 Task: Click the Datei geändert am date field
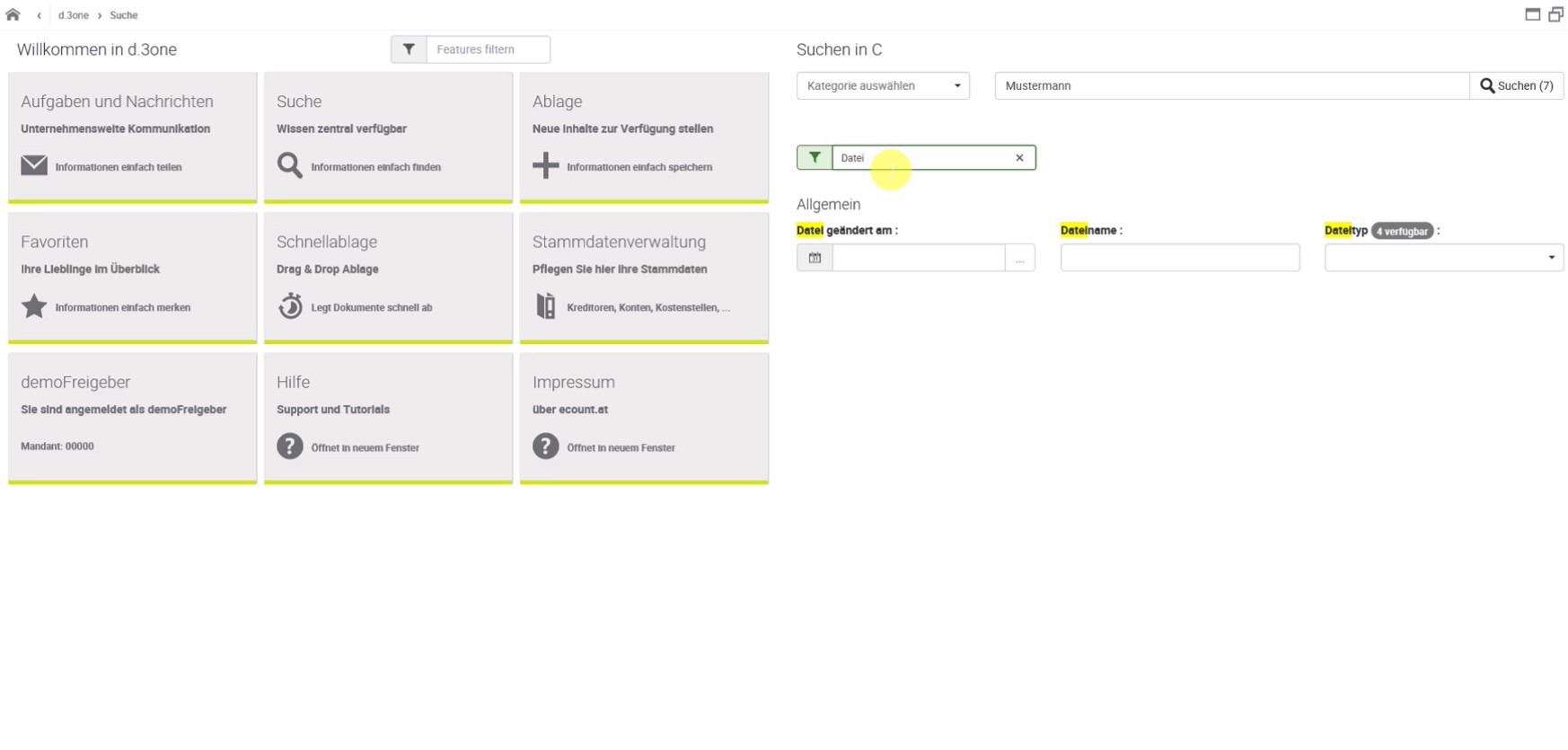[918, 258]
